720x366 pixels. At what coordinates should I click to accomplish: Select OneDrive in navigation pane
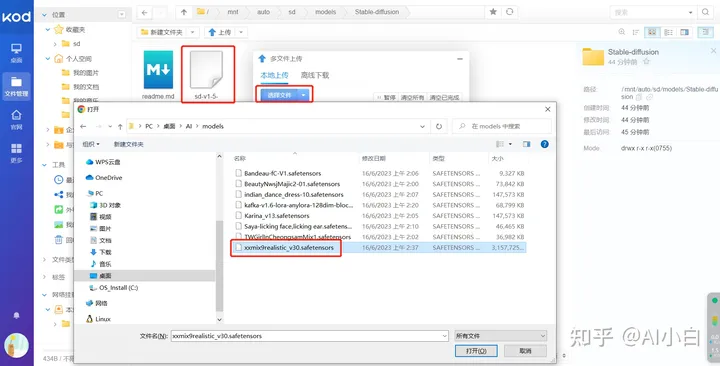[x=108, y=178]
